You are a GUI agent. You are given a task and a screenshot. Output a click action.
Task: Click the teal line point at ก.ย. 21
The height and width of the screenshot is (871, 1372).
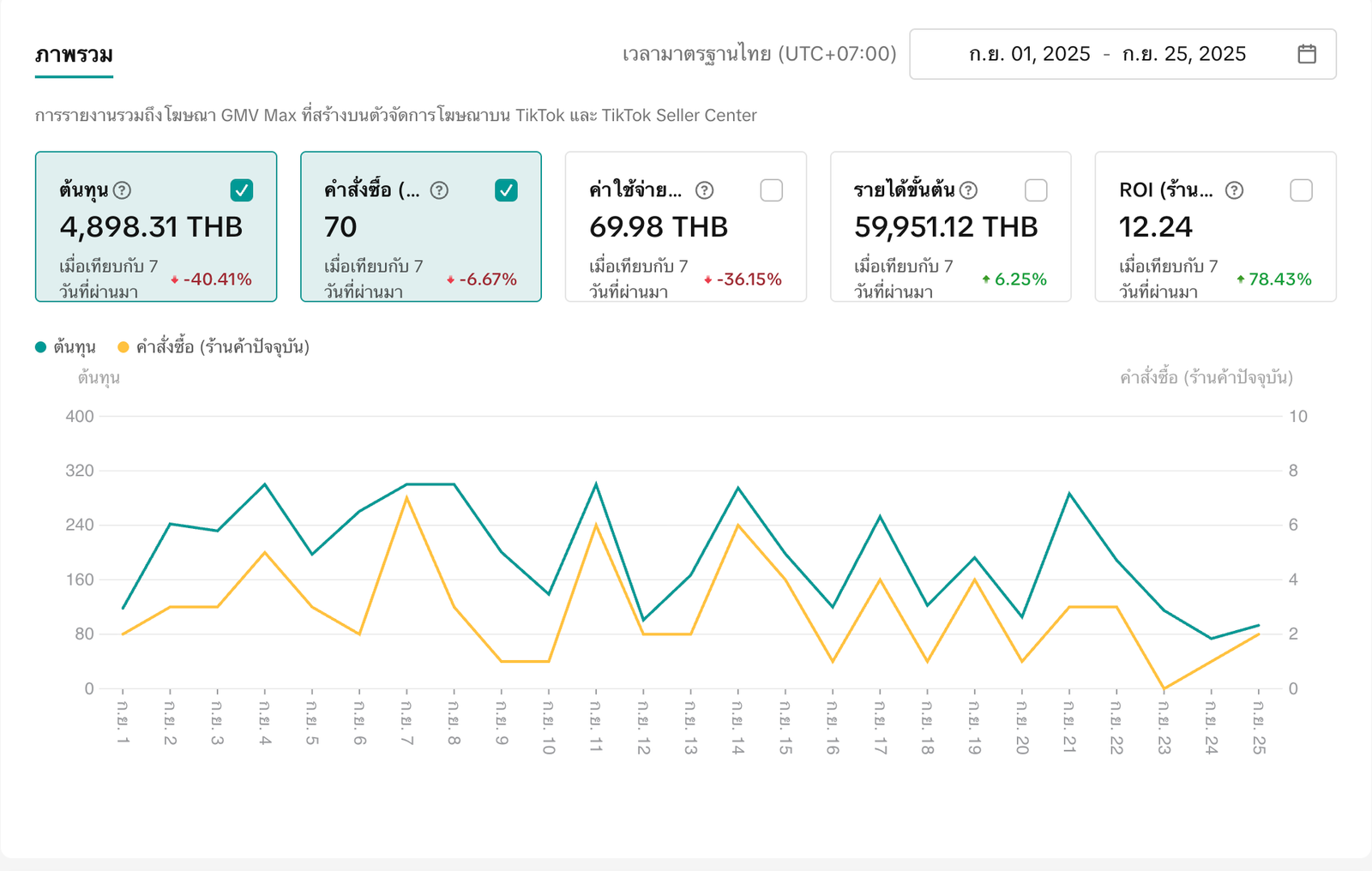tap(1069, 494)
